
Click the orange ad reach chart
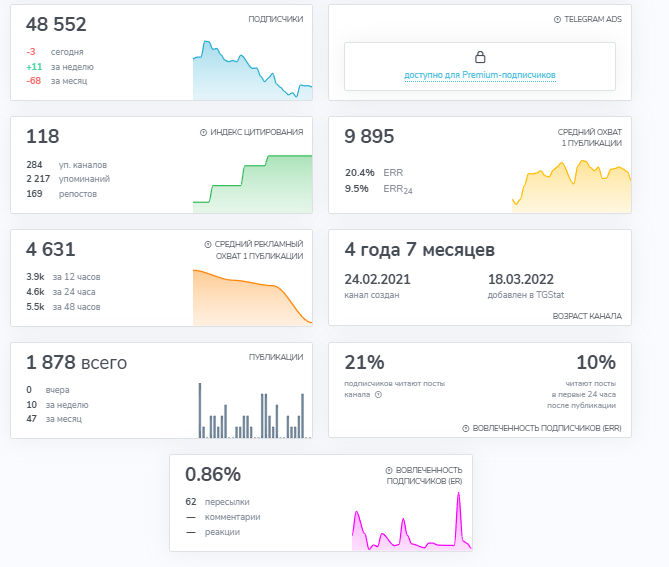tap(253, 297)
